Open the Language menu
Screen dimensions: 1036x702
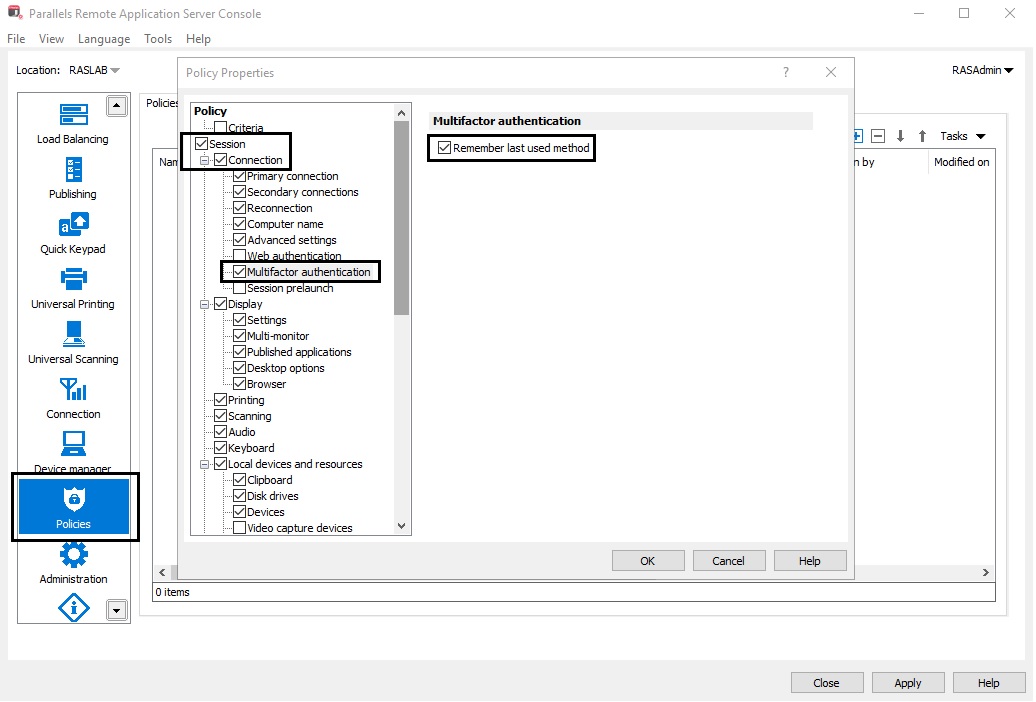click(104, 39)
